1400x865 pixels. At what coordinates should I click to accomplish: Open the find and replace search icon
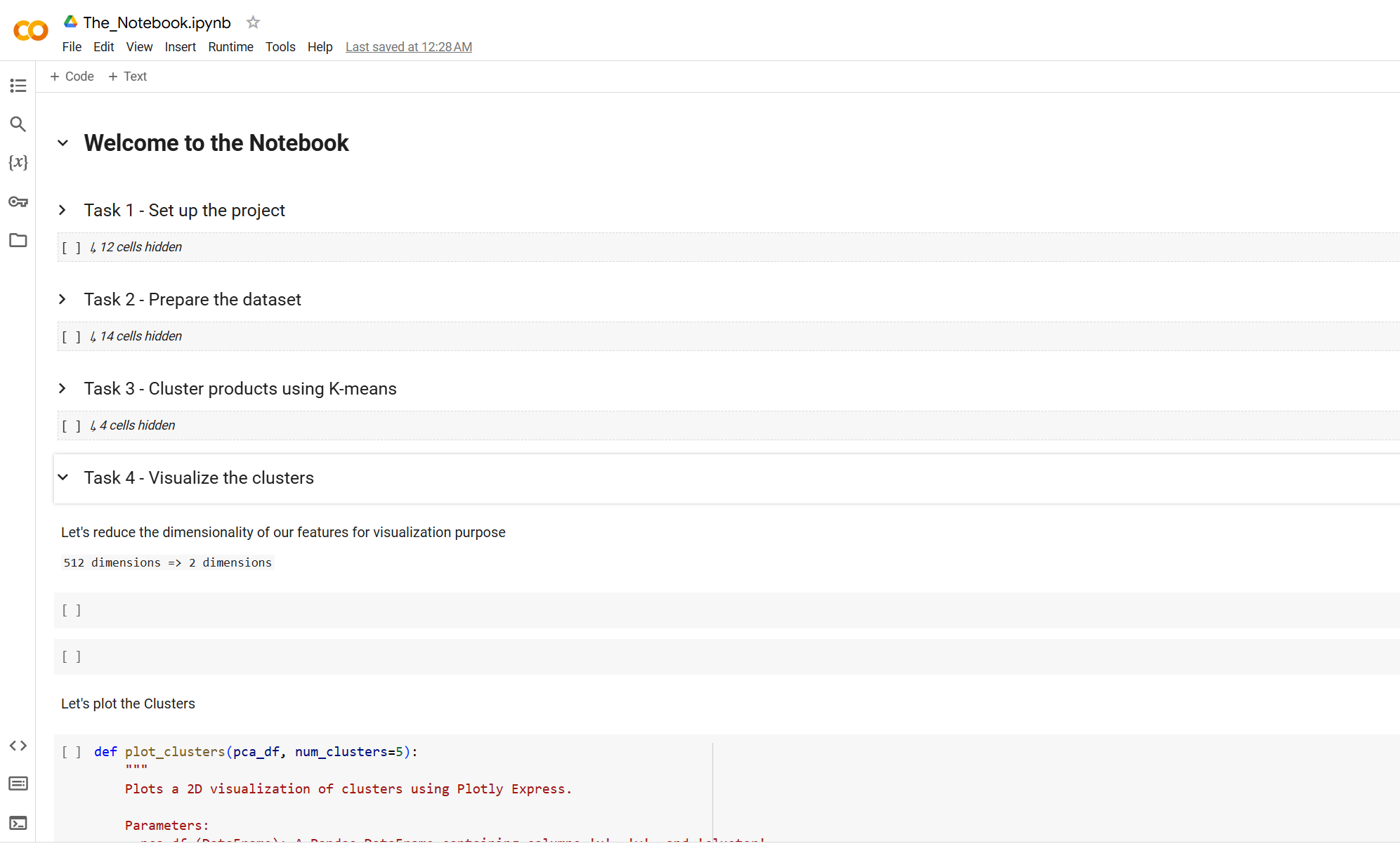point(18,124)
